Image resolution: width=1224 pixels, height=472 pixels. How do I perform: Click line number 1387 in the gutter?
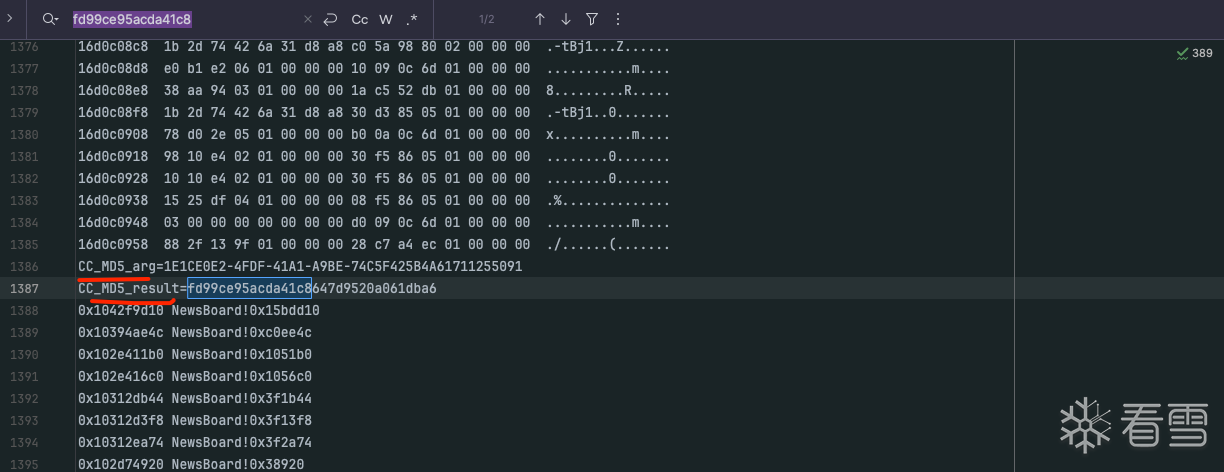tap(23, 288)
